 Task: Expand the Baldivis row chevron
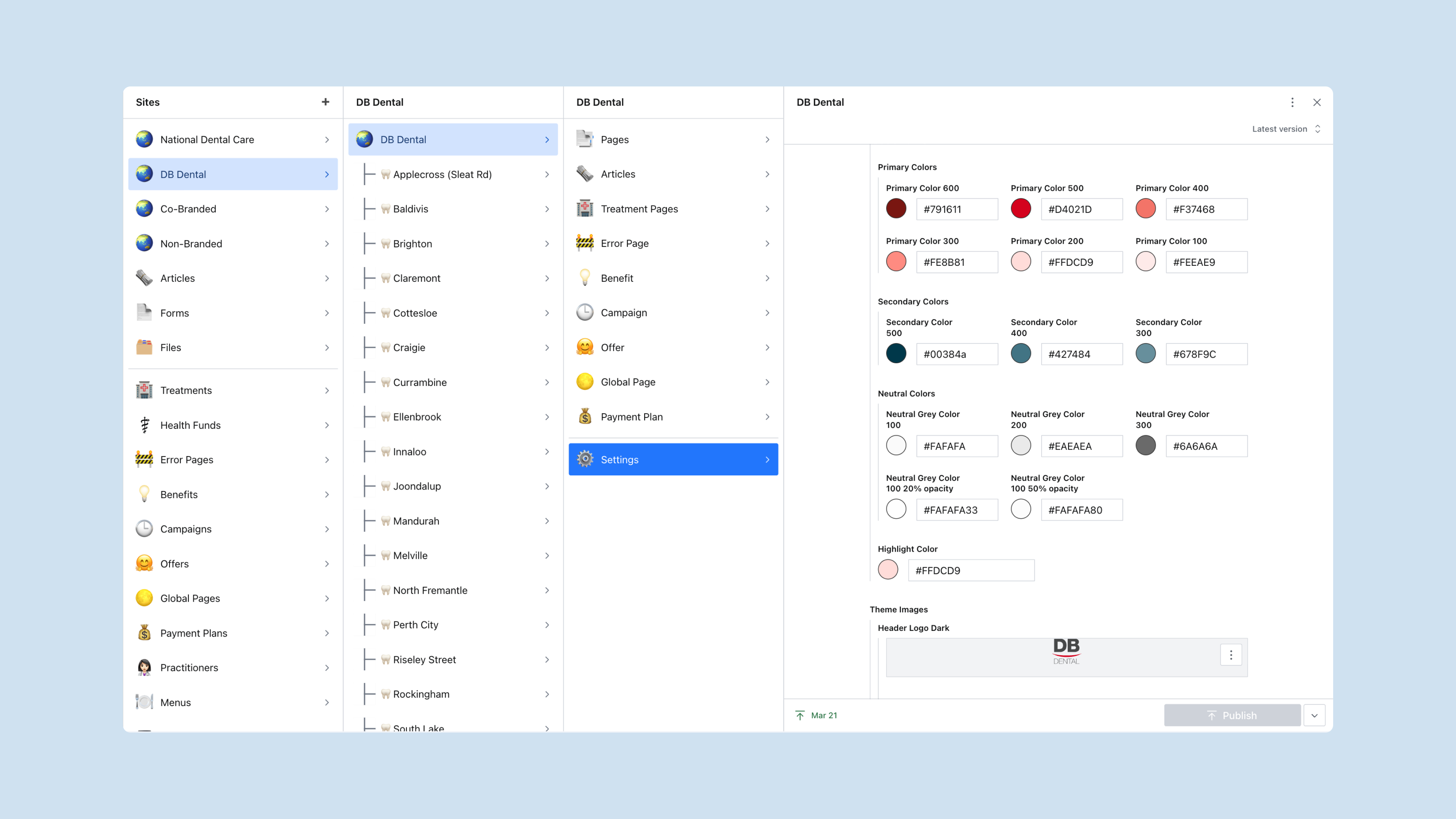pos(547,209)
